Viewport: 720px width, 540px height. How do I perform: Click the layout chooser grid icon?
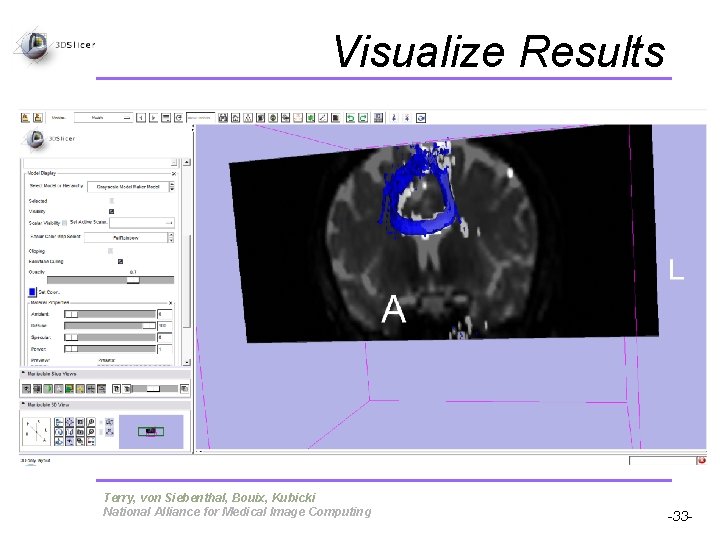(378, 118)
